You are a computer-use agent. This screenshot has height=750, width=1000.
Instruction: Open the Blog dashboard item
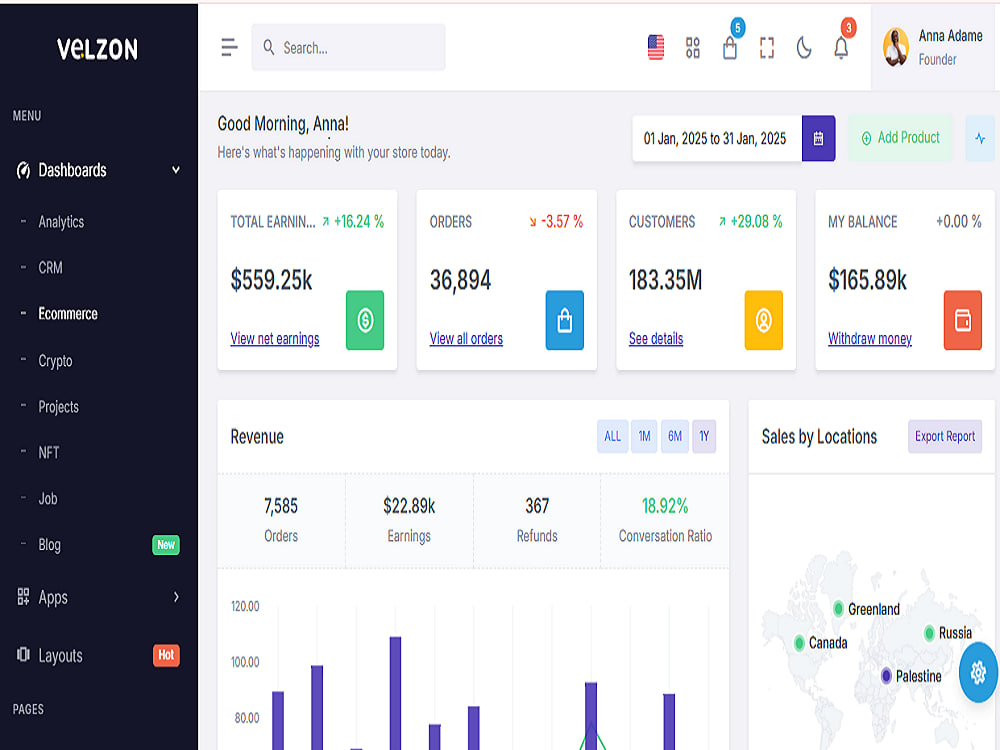pyautogui.click(x=50, y=545)
